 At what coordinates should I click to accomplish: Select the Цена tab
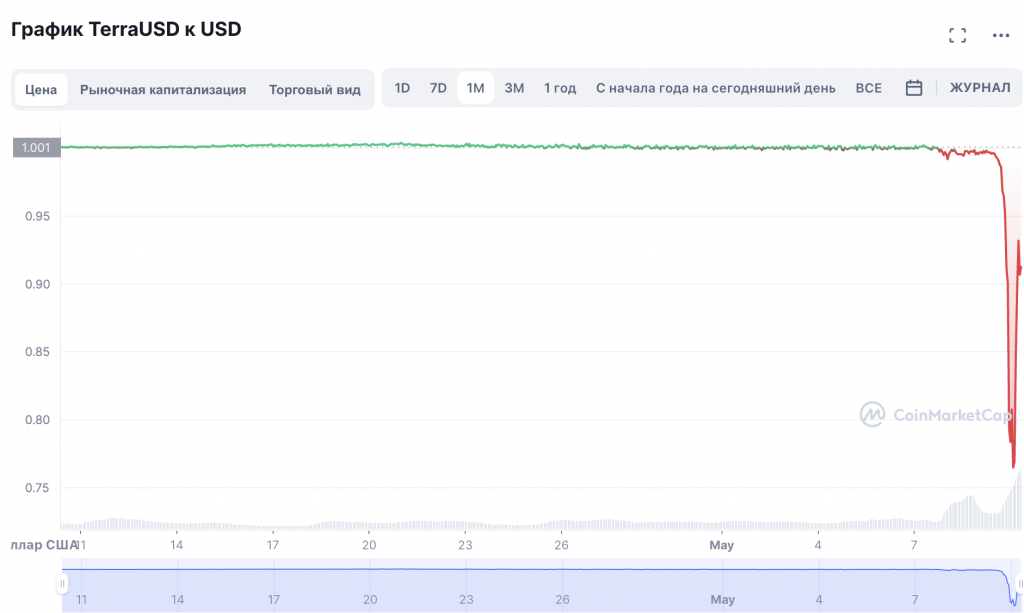tap(41, 89)
